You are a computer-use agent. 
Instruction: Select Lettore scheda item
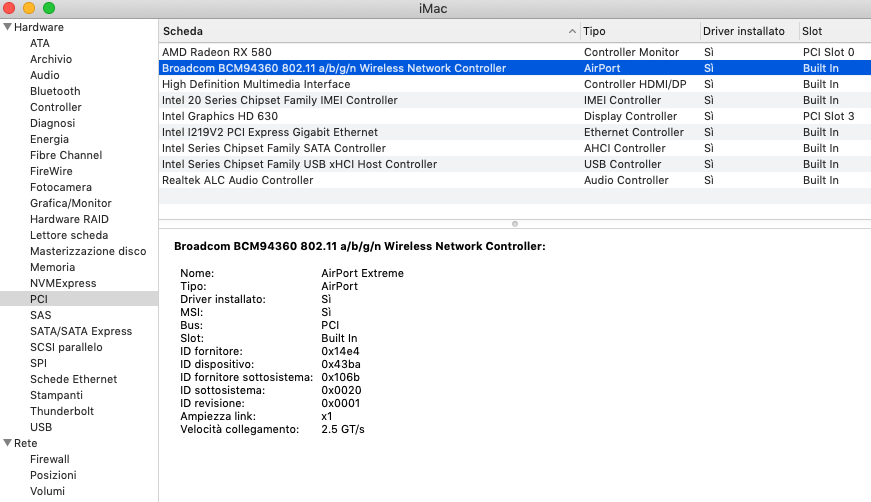69,235
